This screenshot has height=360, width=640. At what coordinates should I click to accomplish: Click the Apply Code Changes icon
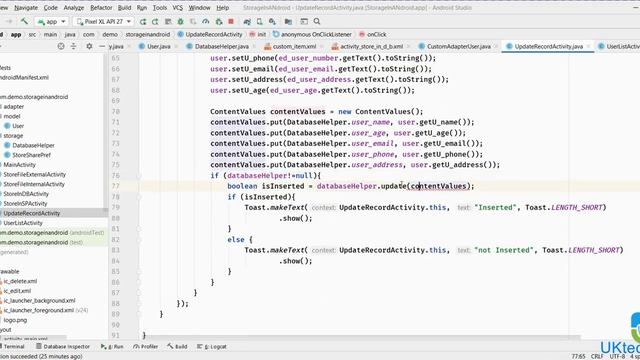point(168,22)
